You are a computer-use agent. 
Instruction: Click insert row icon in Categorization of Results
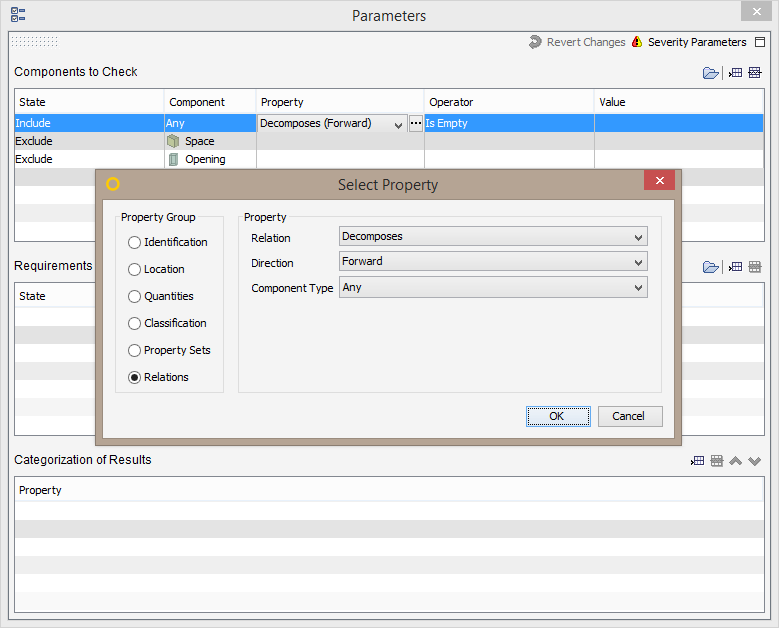pos(696,461)
